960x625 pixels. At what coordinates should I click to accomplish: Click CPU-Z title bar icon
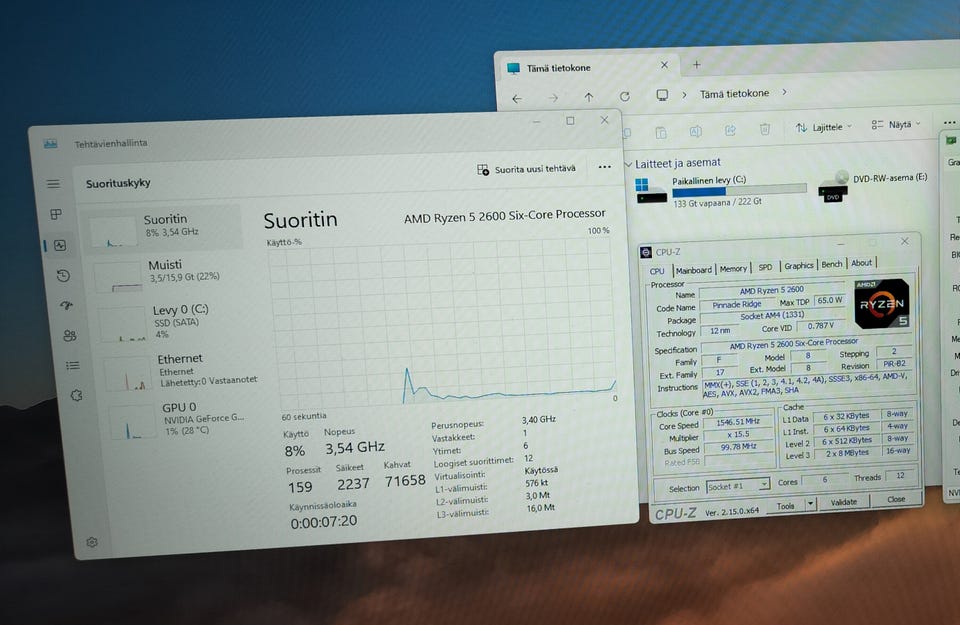click(645, 252)
